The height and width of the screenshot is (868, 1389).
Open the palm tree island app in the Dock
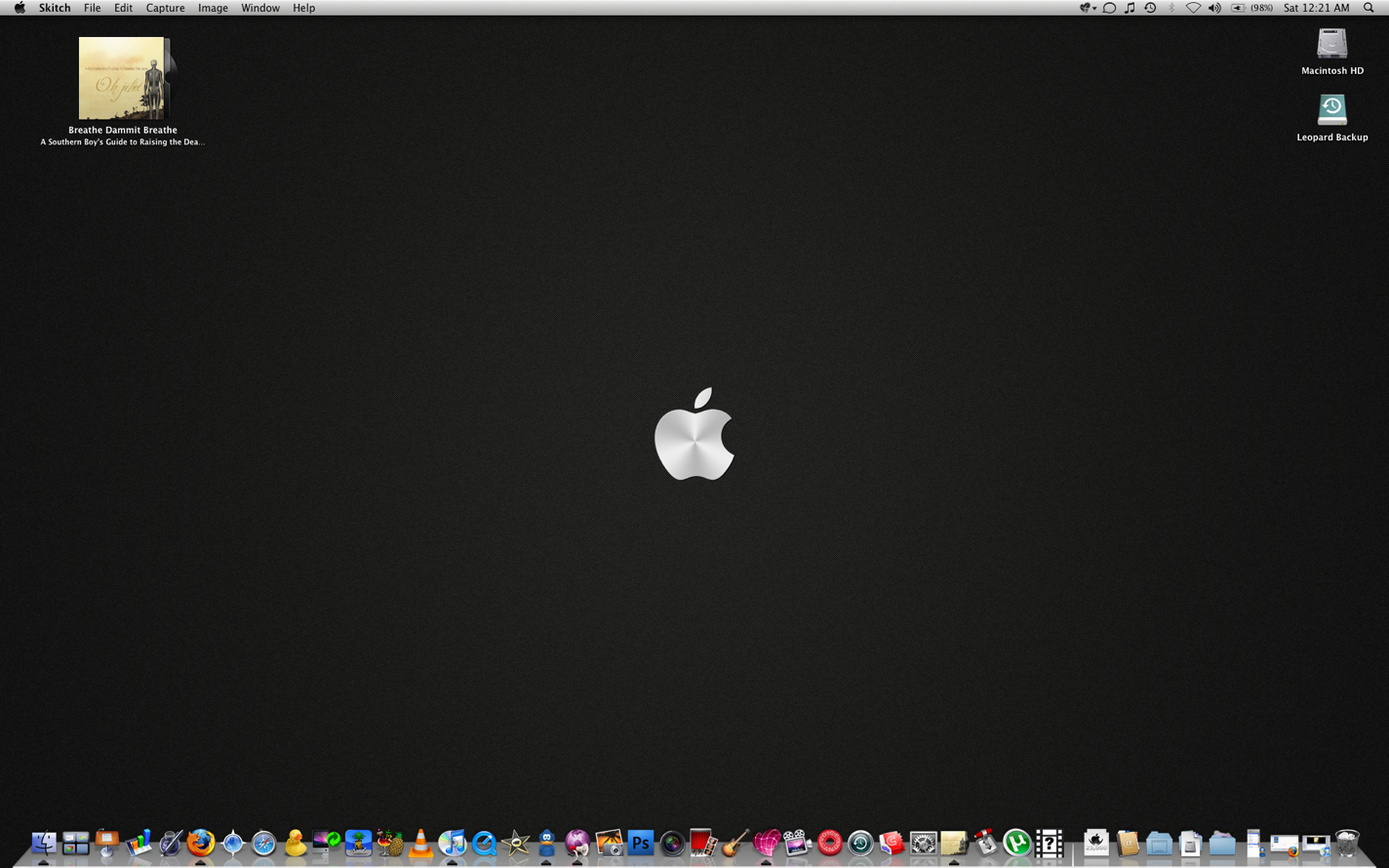358,843
